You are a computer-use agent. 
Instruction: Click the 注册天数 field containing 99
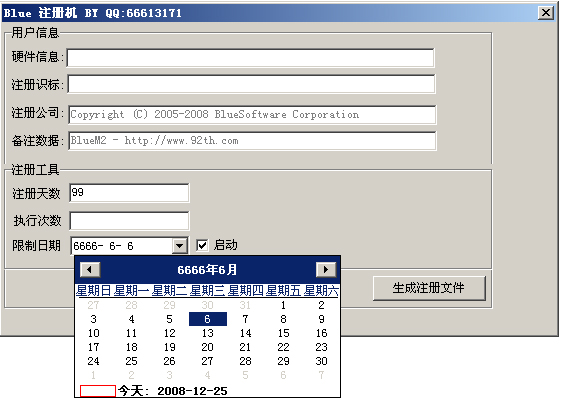click(x=129, y=193)
